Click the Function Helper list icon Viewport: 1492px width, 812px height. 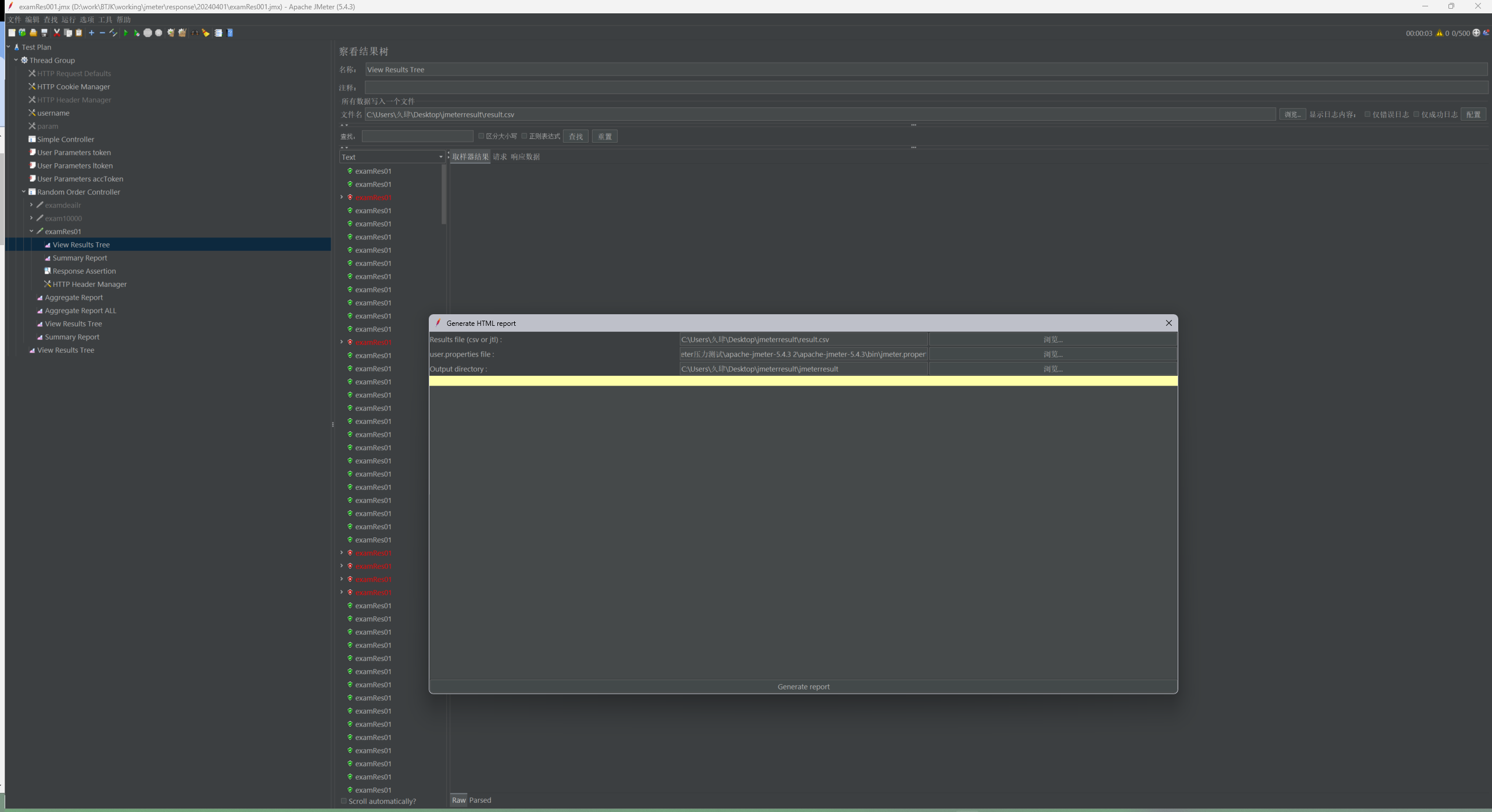click(218, 33)
